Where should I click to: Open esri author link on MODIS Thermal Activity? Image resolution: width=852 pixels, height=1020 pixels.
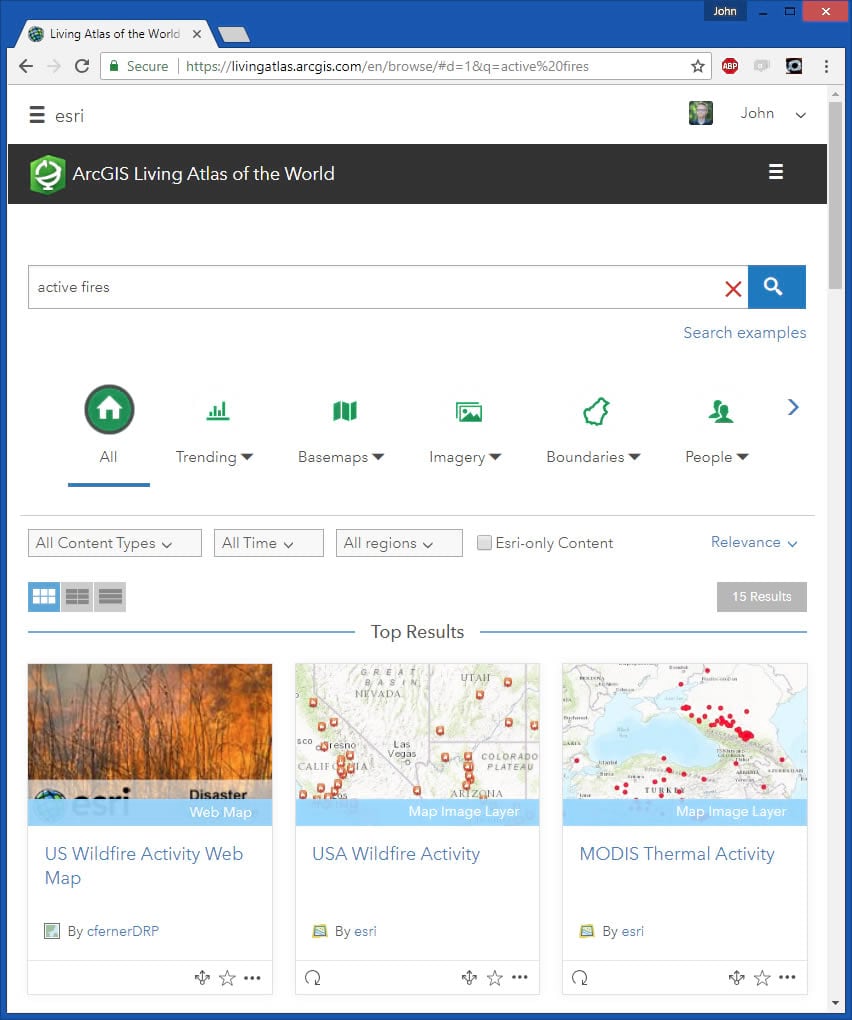(633, 931)
